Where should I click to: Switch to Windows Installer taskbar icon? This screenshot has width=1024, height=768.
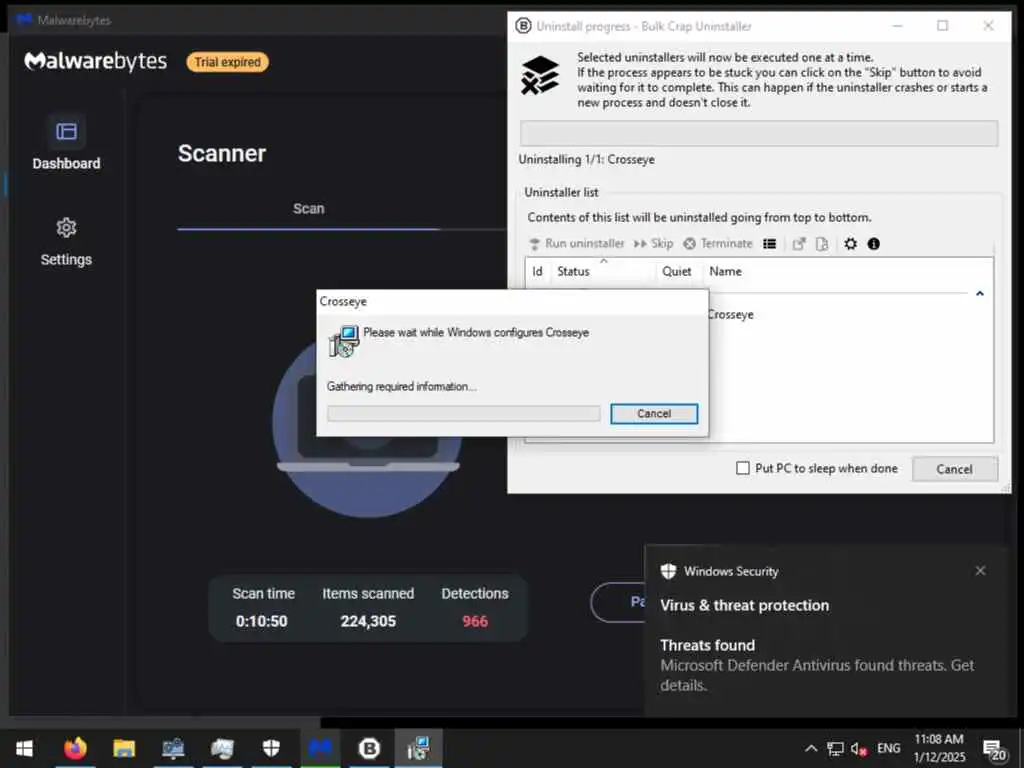[418, 748]
